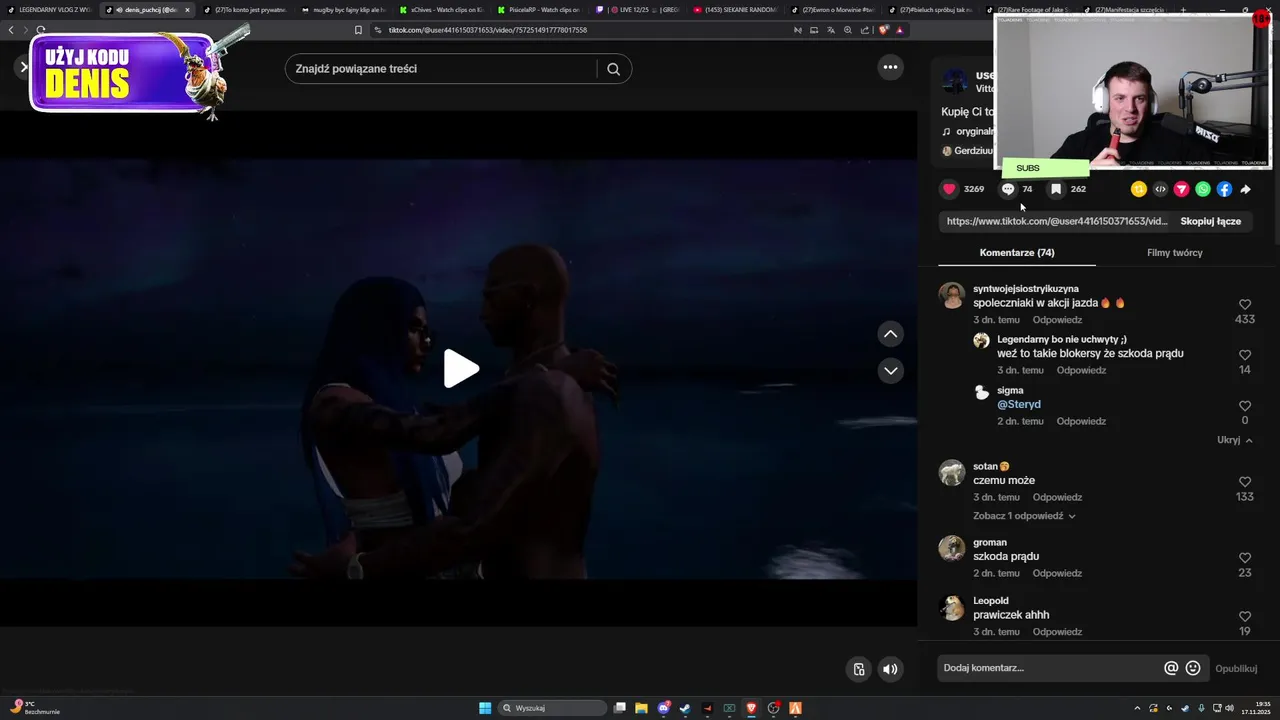1280x720 pixels.
Task: Like the comment by Leopold
Action: pyautogui.click(x=1245, y=617)
